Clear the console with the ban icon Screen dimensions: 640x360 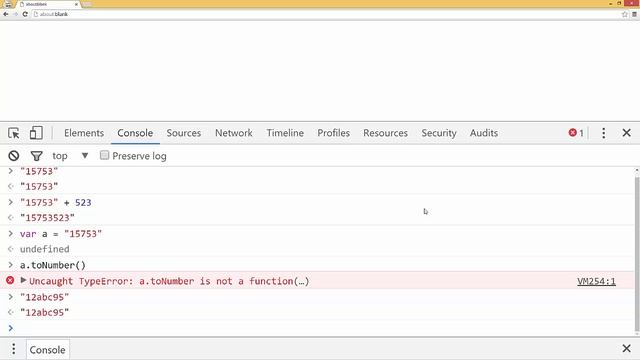pos(13,156)
